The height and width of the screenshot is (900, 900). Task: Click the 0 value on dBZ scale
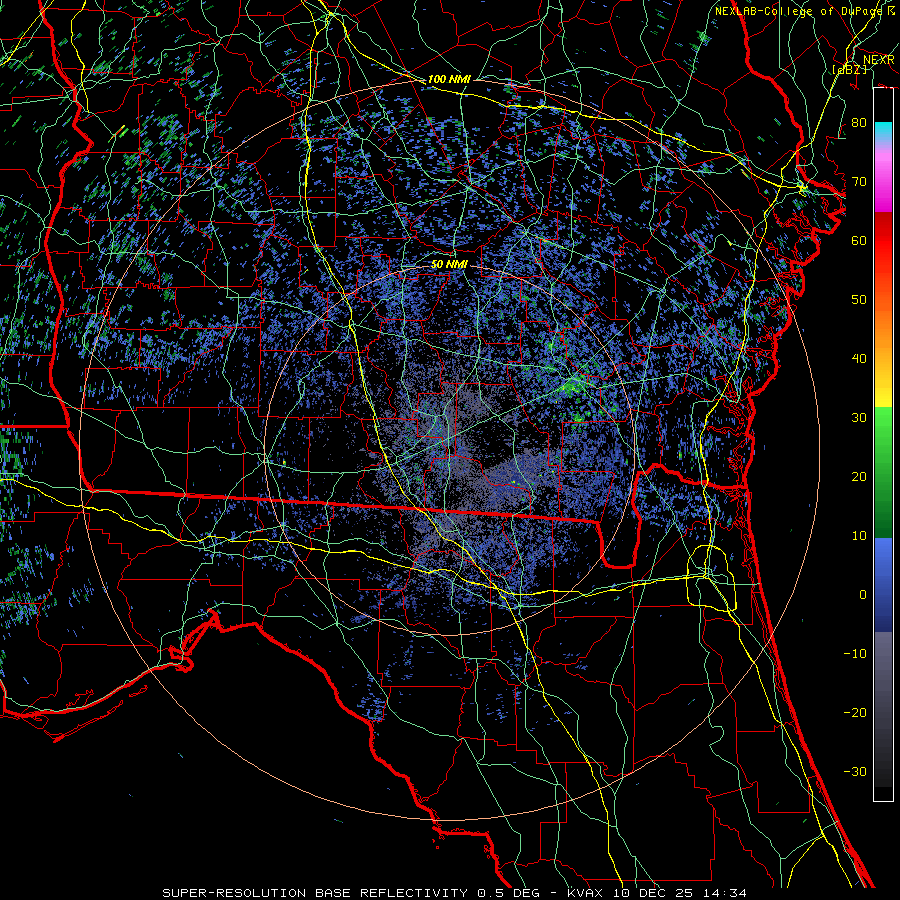863,595
